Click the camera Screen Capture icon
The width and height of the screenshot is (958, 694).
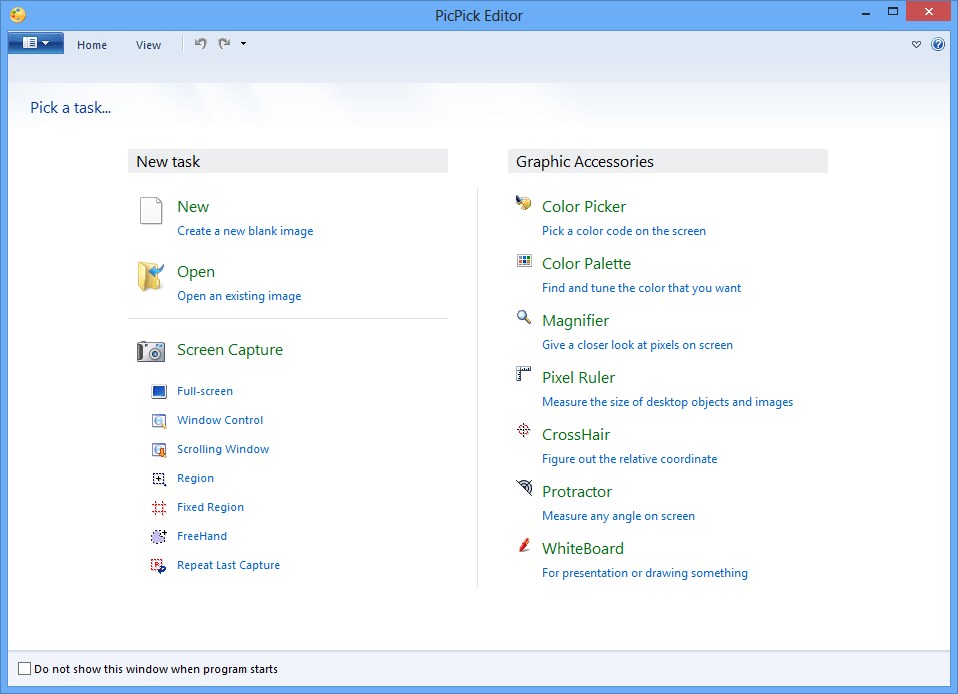pos(151,351)
